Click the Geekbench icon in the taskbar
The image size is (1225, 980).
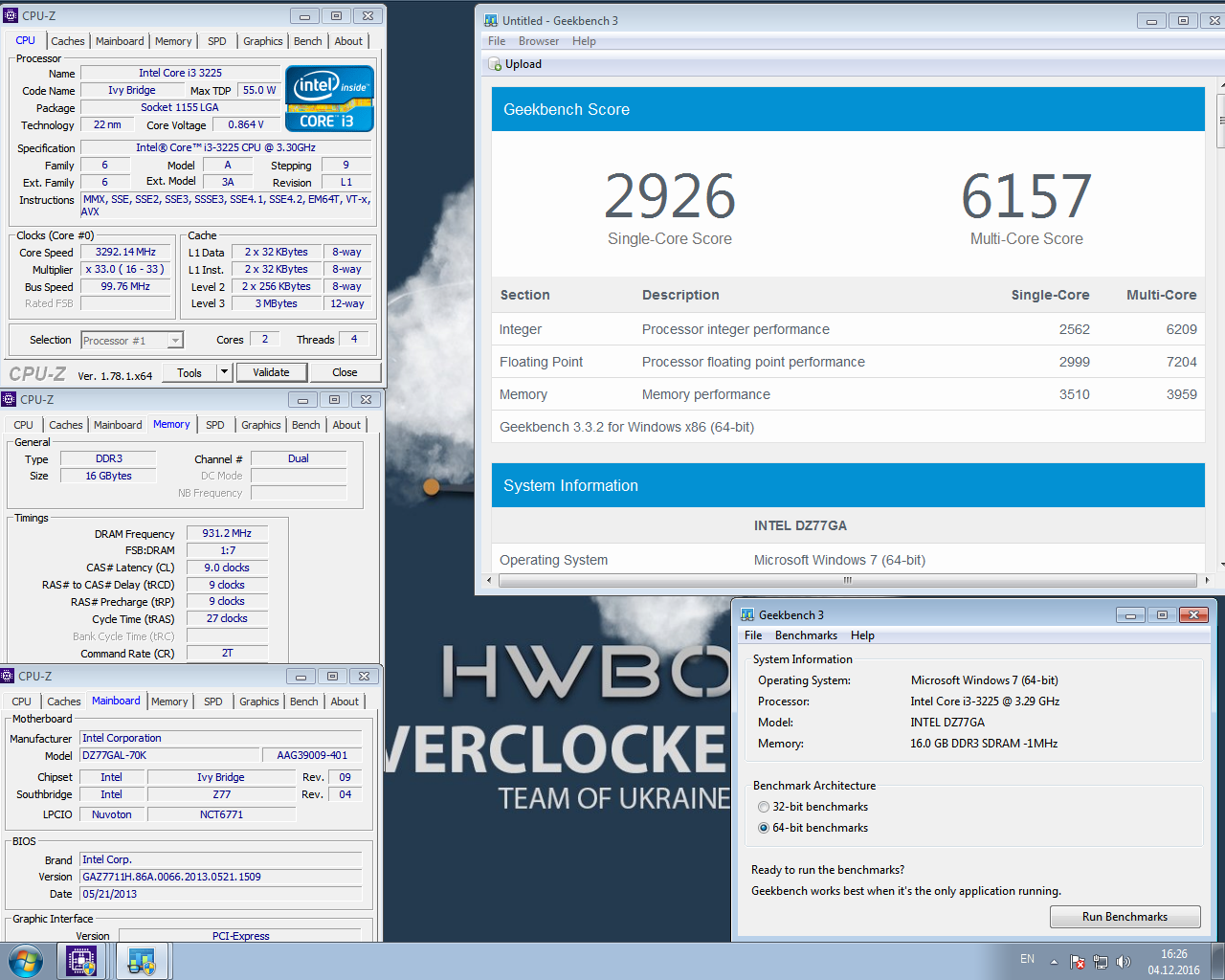(142, 961)
